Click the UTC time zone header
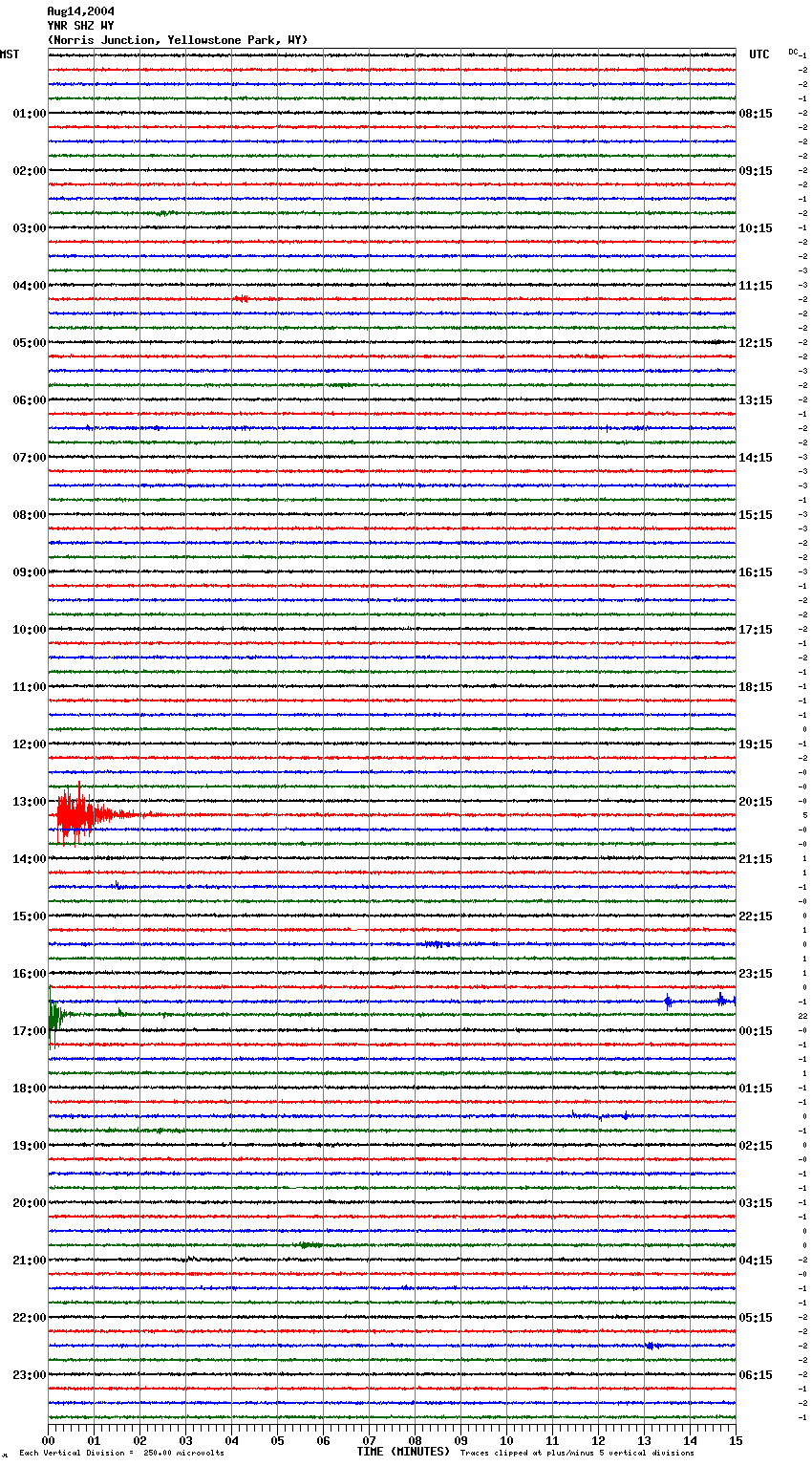The height and width of the screenshot is (1466, 812). [x=759, y=54]
